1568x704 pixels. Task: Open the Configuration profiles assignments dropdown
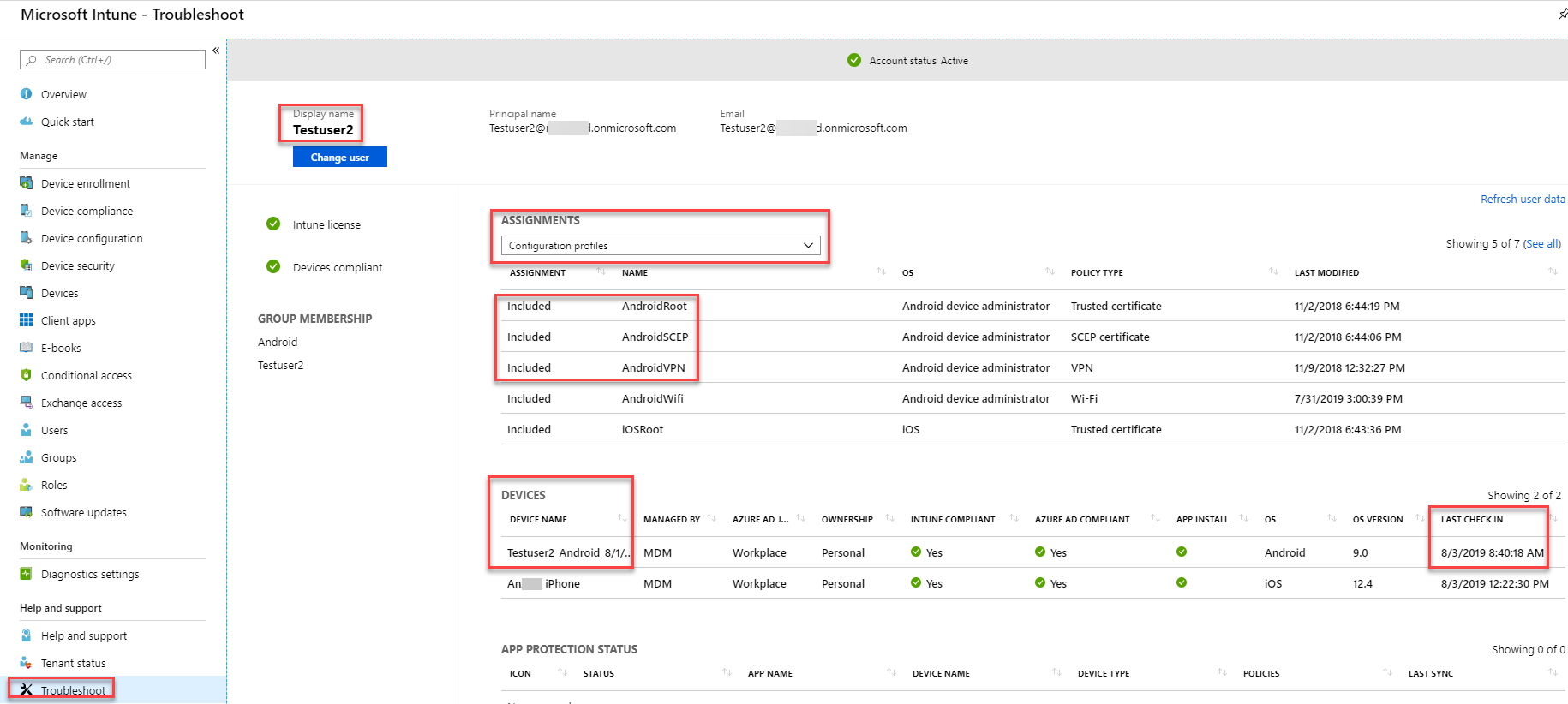tap(661, 246)
